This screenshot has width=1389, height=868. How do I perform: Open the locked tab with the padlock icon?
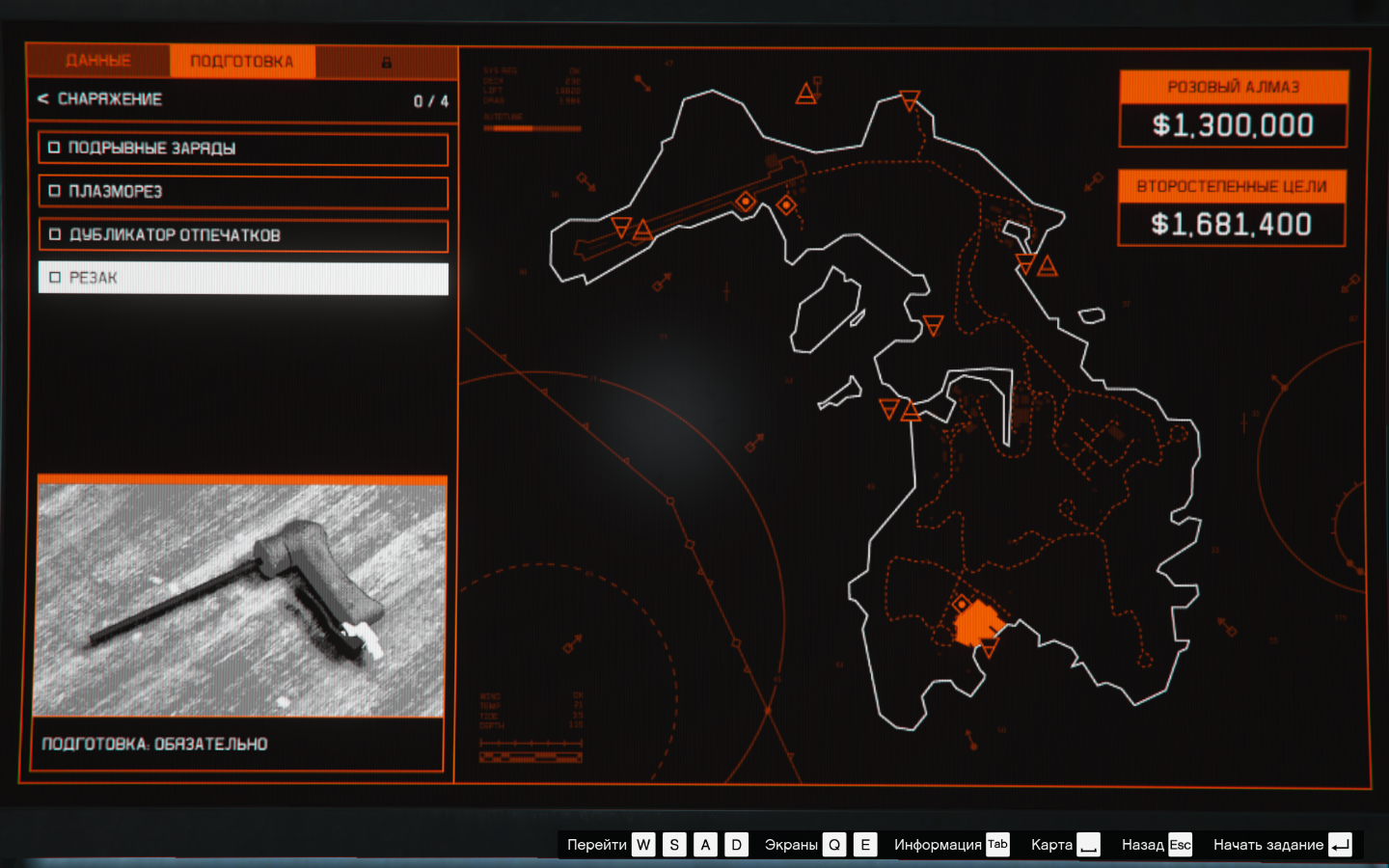[386, 62]
